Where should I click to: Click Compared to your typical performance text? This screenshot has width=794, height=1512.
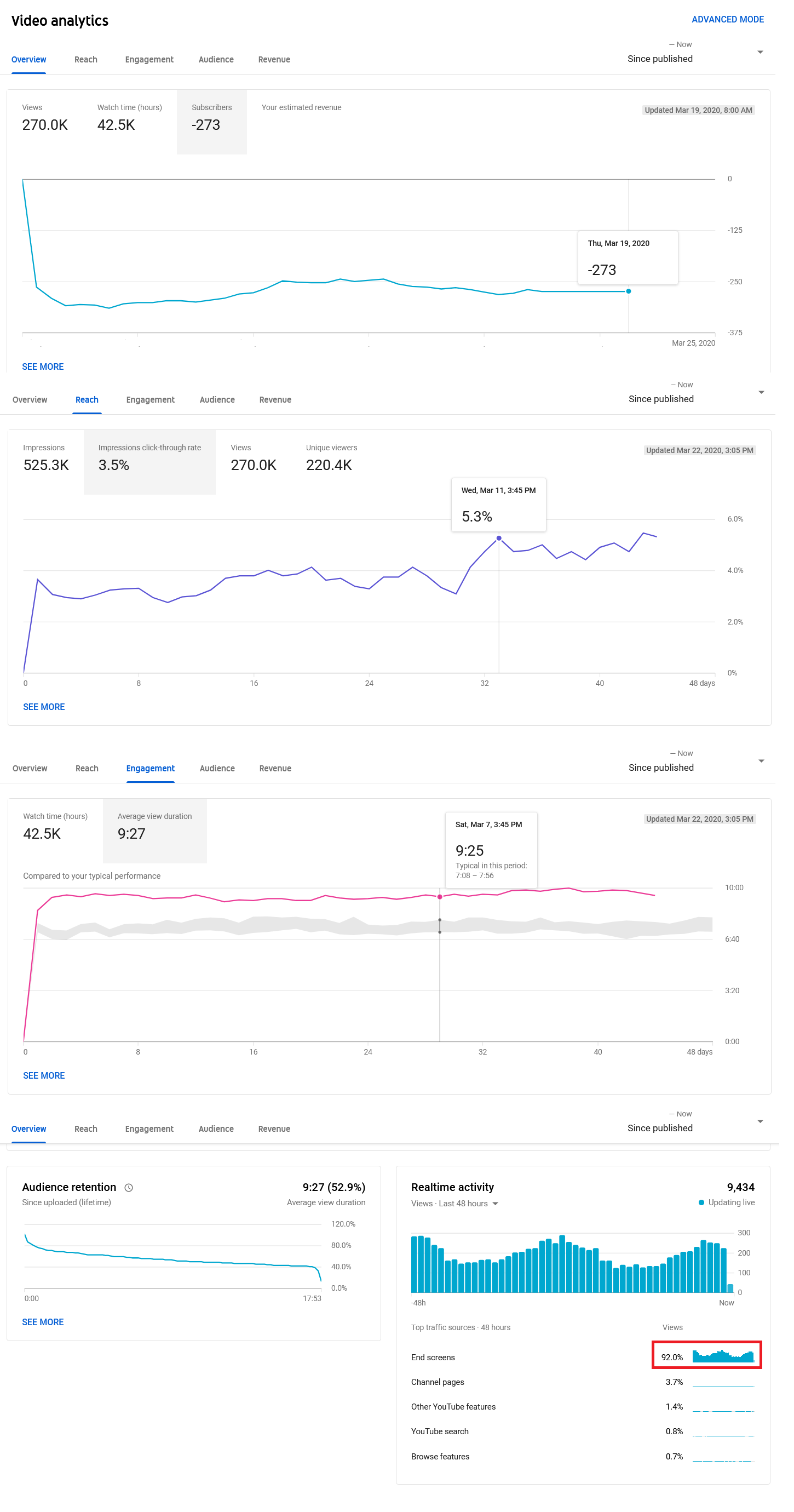click(91, 877)
